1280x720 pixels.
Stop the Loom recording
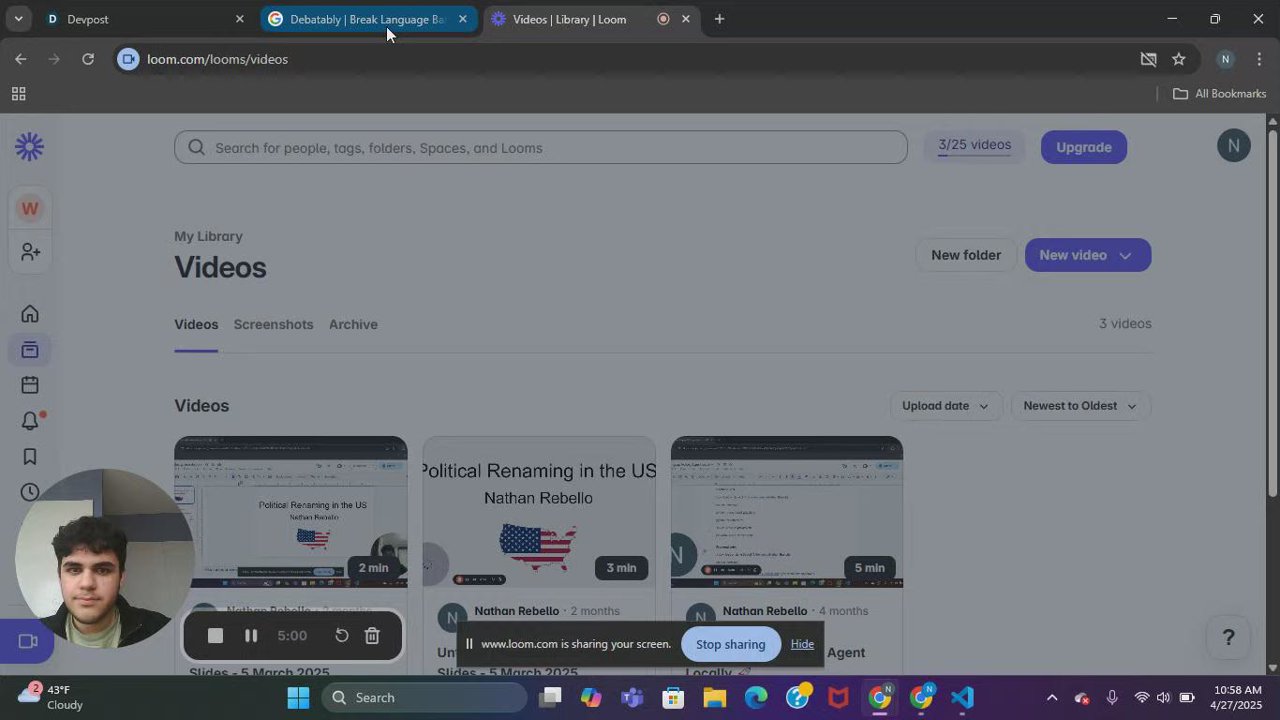pos(215,636)
